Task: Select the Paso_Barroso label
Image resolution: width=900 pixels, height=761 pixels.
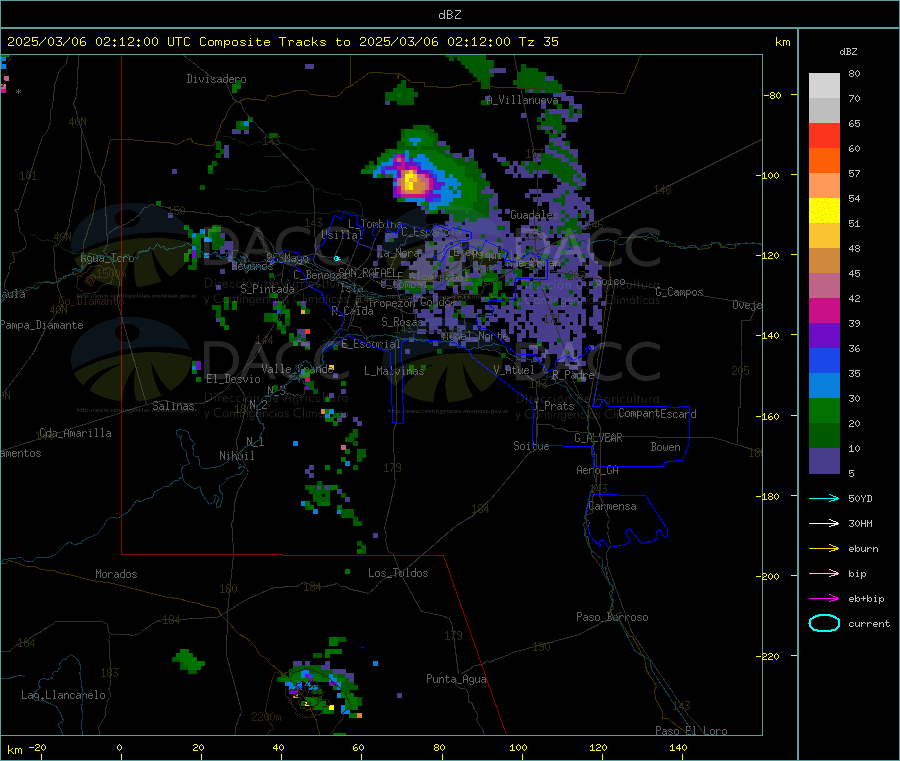Action: pos(612,617)
